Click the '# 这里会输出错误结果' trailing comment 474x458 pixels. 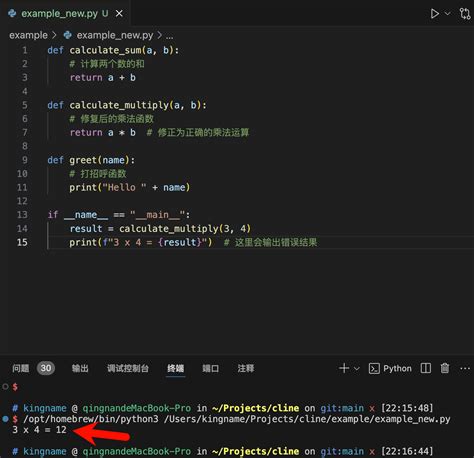point(270,242)
